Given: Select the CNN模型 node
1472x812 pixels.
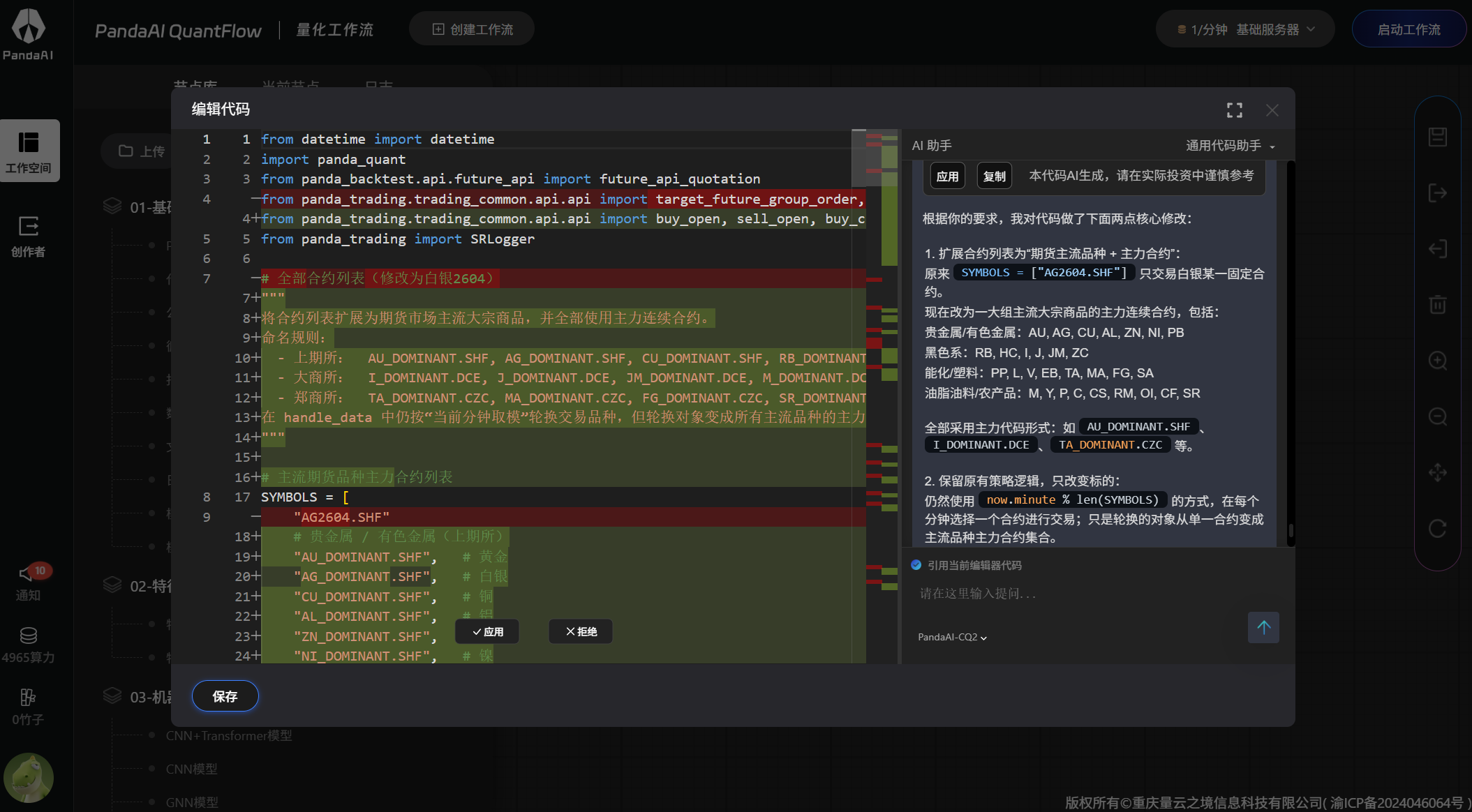Looking at the screenshot, I should (x=191, y=769).
